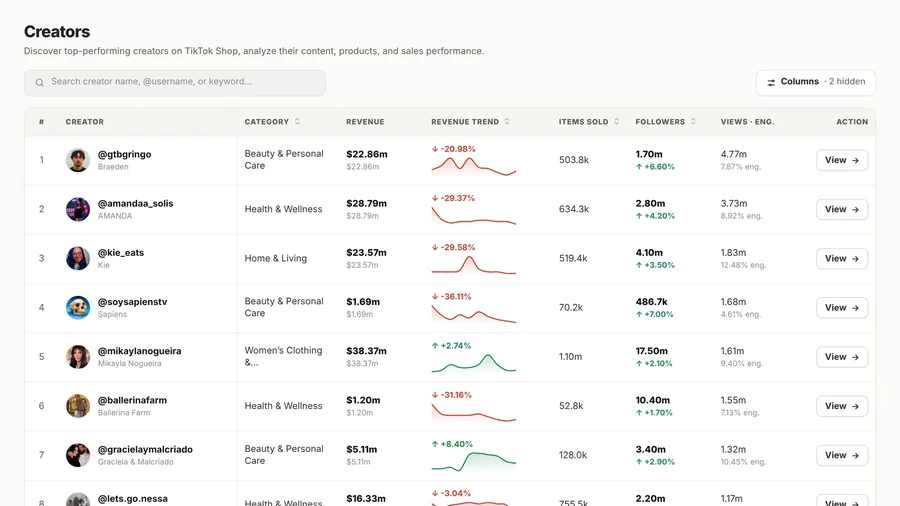Click View button for @gracielaymalcriado
The width and height of the screenshot is (900, 506).
[x=842, y=456]
